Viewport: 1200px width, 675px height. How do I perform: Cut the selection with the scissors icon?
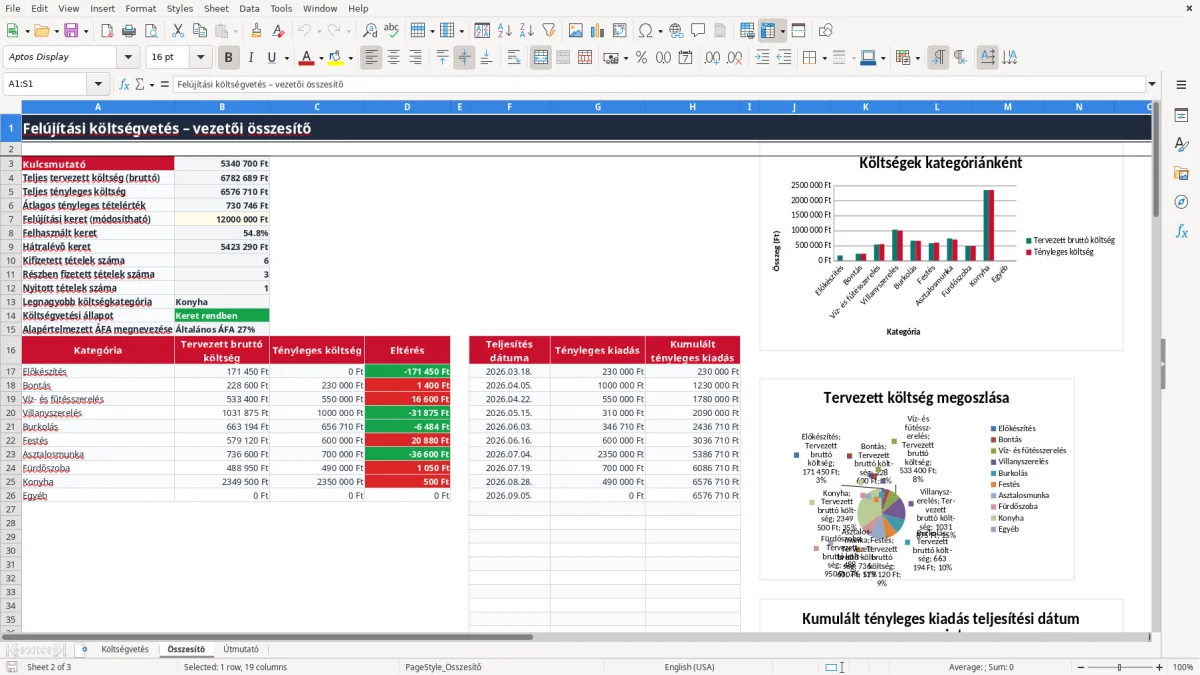tap(178, 31)
